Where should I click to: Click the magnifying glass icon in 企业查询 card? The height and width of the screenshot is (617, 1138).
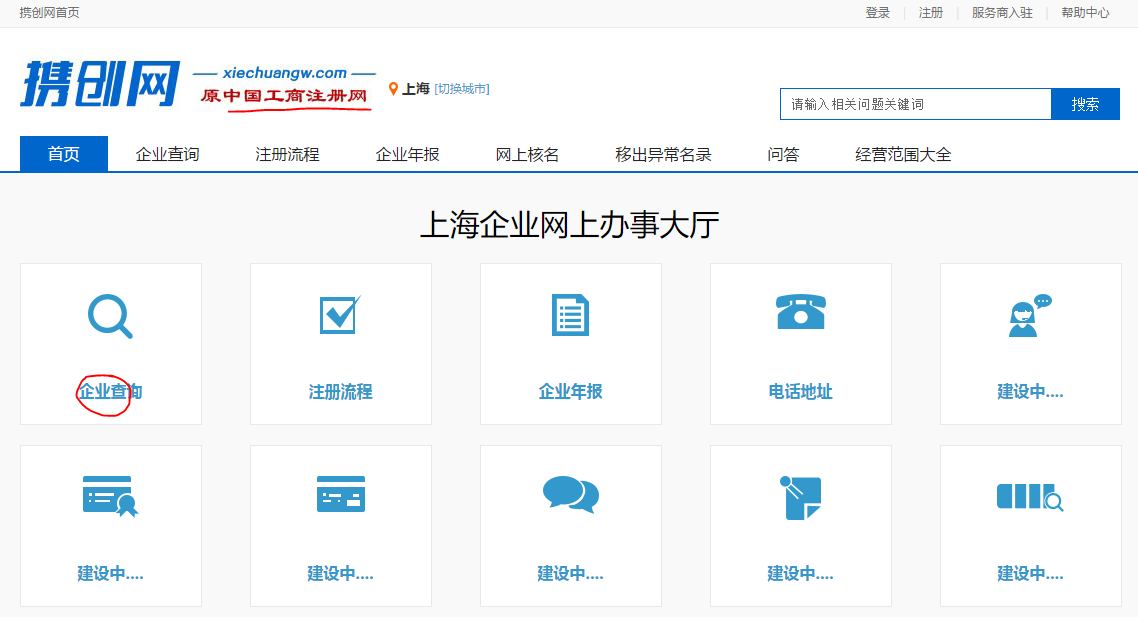click(110, 316)
